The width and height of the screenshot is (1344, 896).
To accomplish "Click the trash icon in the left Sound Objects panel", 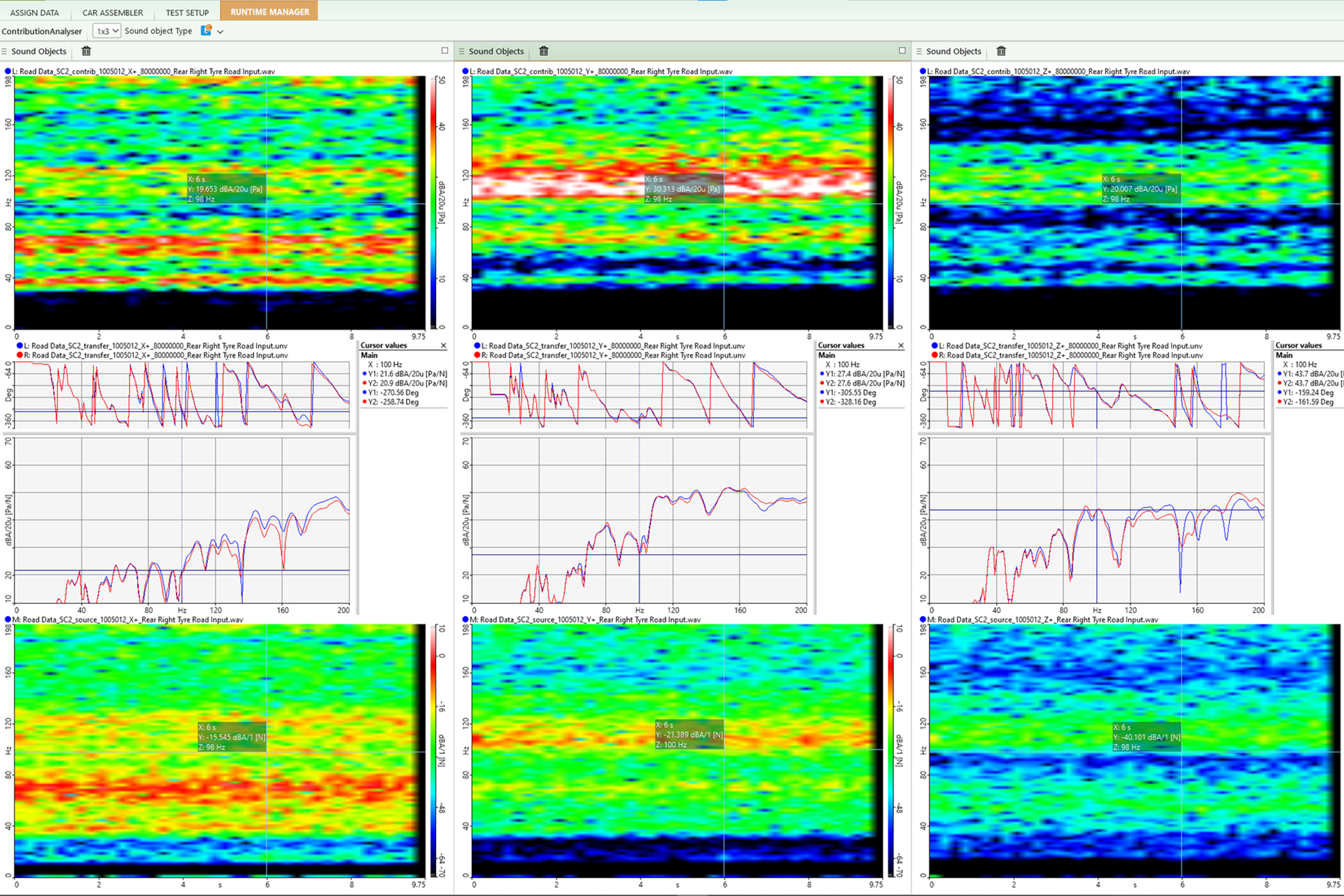I will point(86,51).
